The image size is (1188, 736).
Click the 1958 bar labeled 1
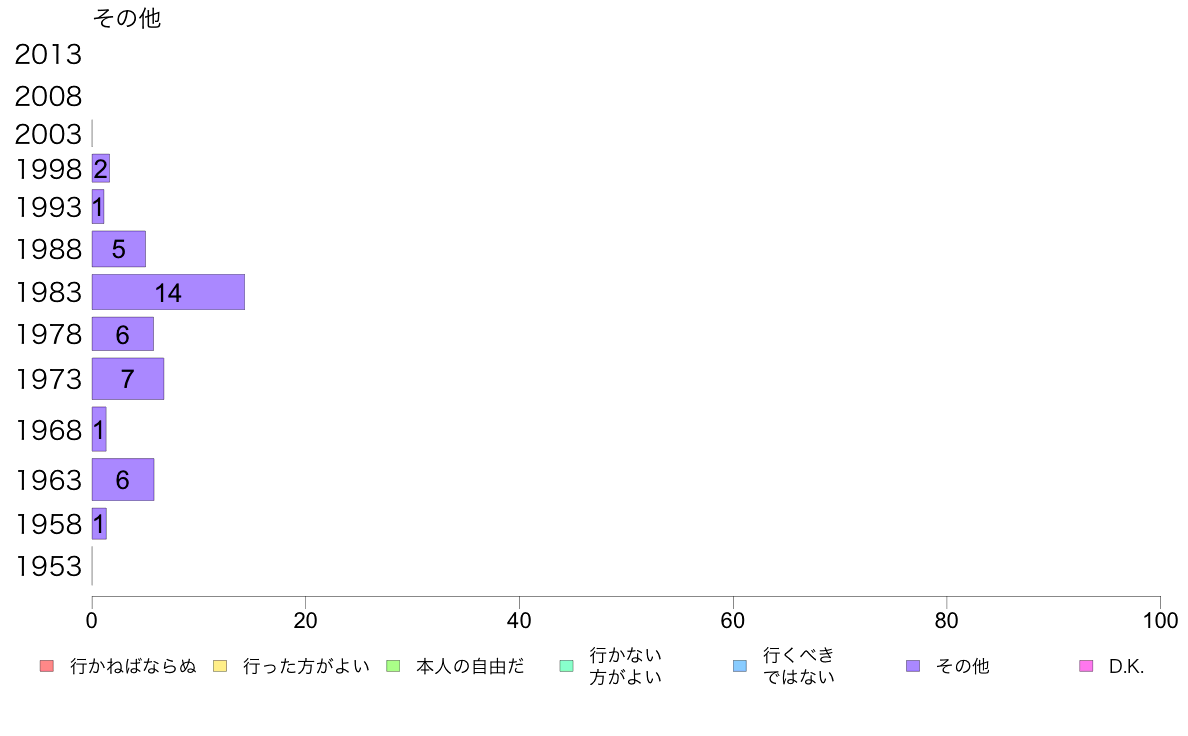pyautogui.click(x=98, y=524)
